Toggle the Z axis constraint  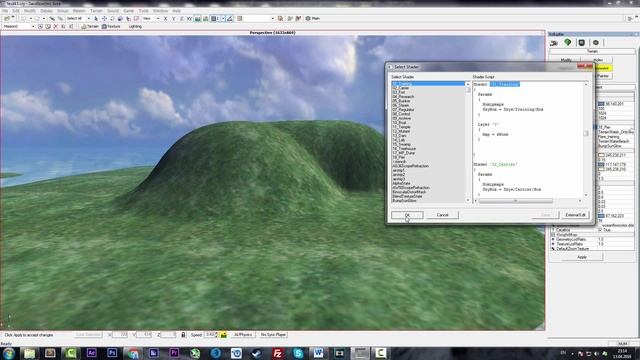click(182, 18)
